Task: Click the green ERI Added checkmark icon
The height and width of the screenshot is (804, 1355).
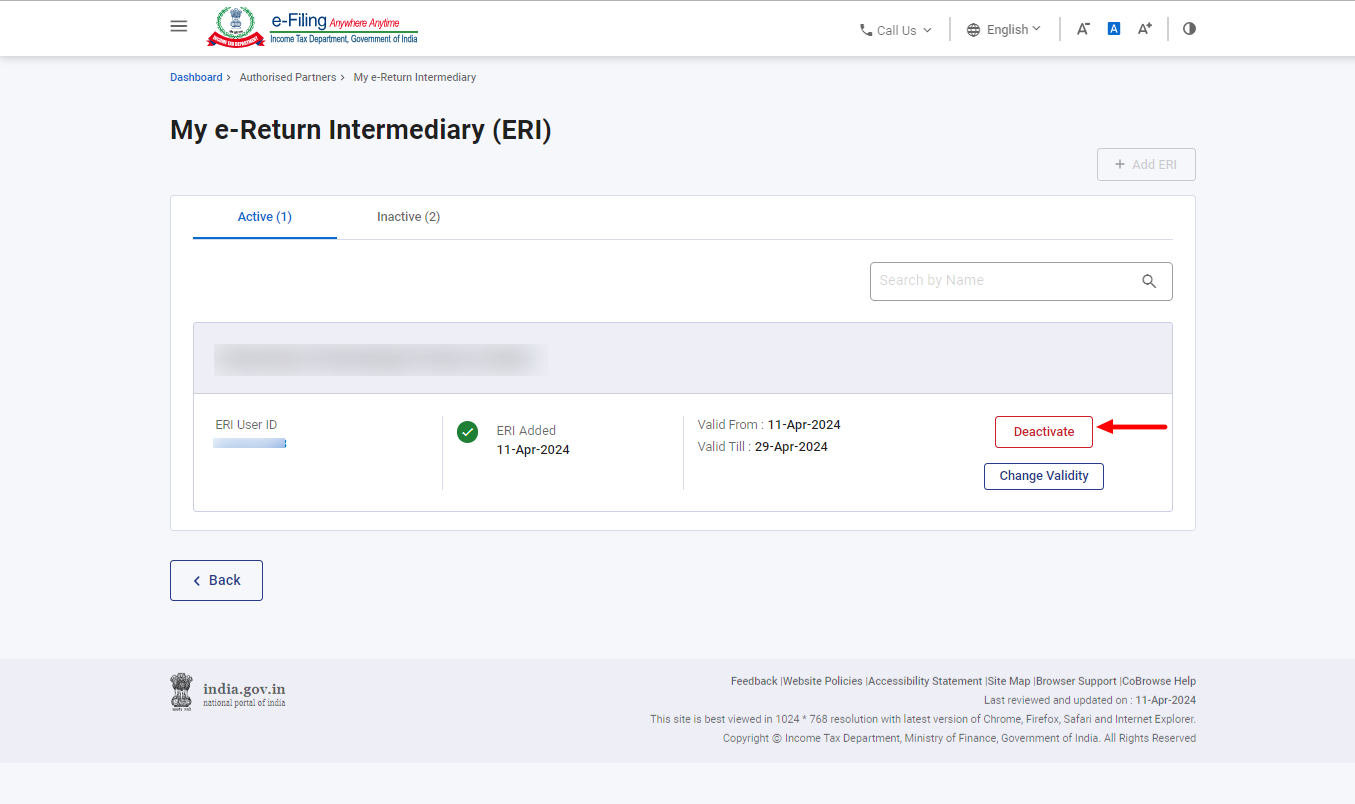Action: click(x=467, y=432)
